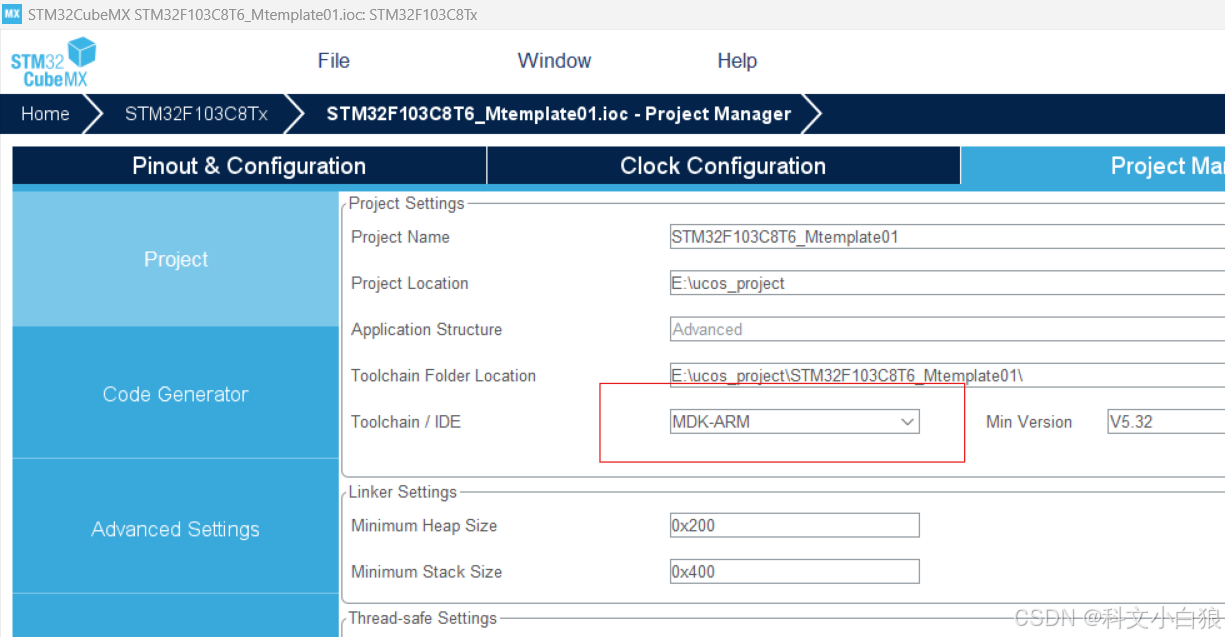Click the Min Version label
The image size is (1225, 637).
coord(1029,422)
